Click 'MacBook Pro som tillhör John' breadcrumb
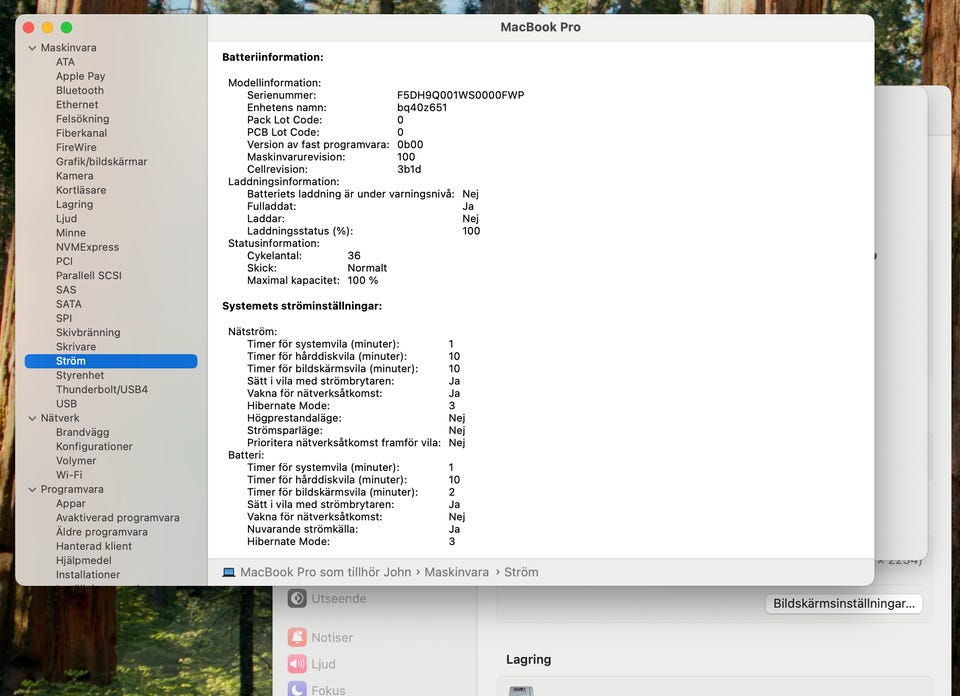The image size is (960, 696). point(325,572)
